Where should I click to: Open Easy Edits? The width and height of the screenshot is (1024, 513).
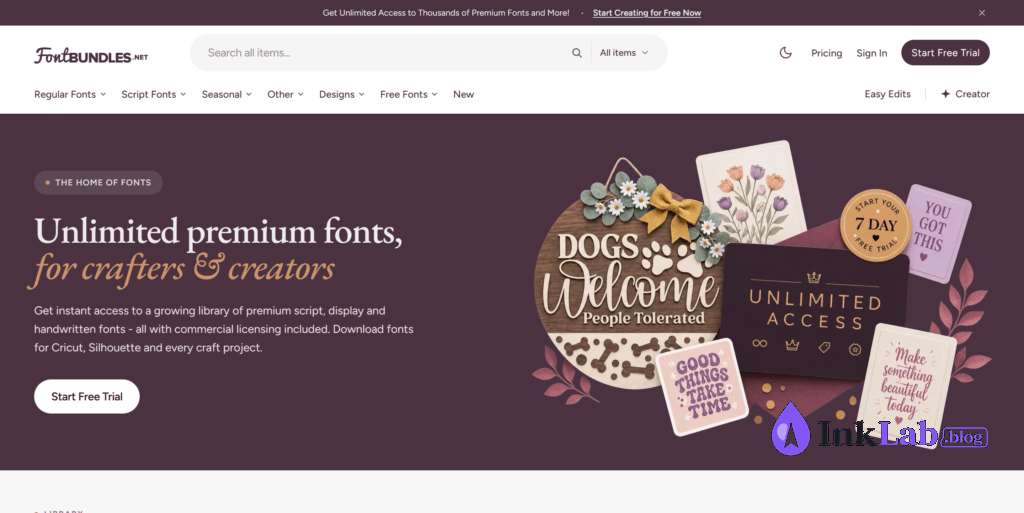(888, 94)
